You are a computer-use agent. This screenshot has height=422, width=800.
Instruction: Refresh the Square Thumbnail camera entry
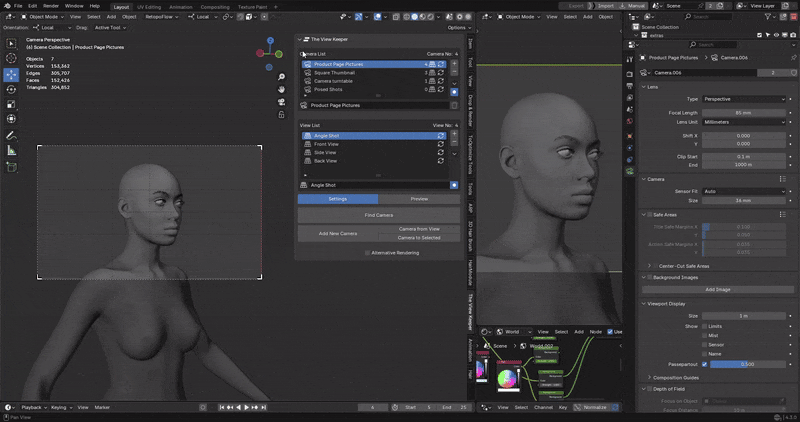[440, 72]
